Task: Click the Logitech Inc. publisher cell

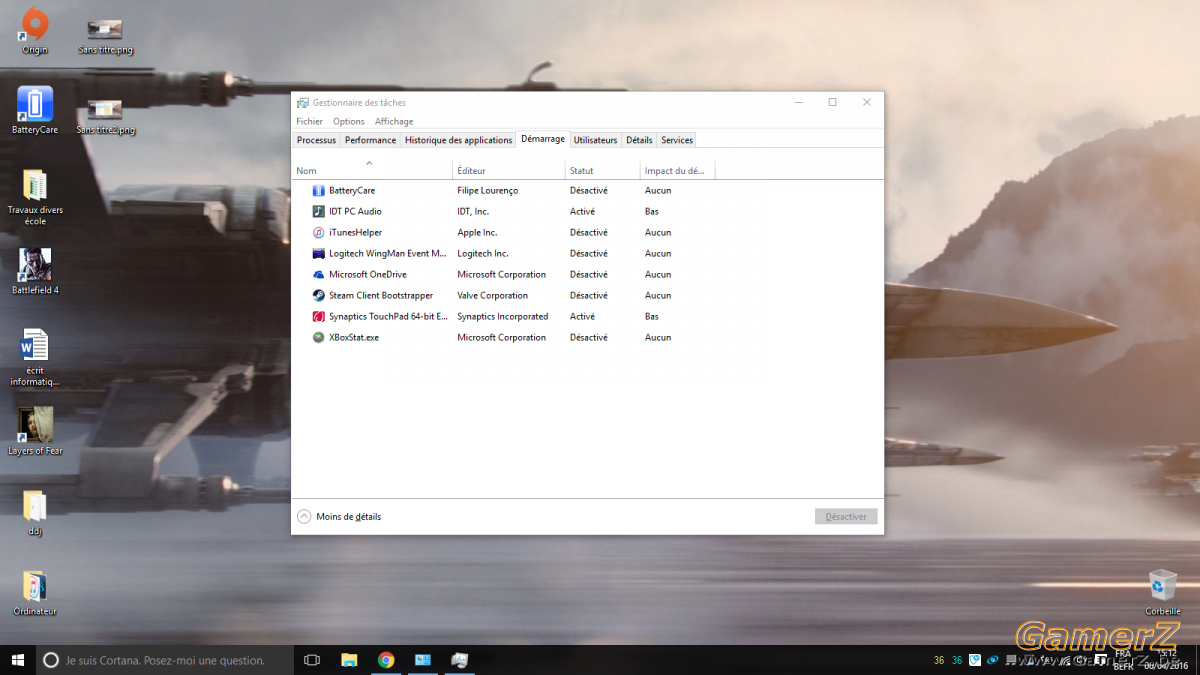Action: (x=483, y=253)
